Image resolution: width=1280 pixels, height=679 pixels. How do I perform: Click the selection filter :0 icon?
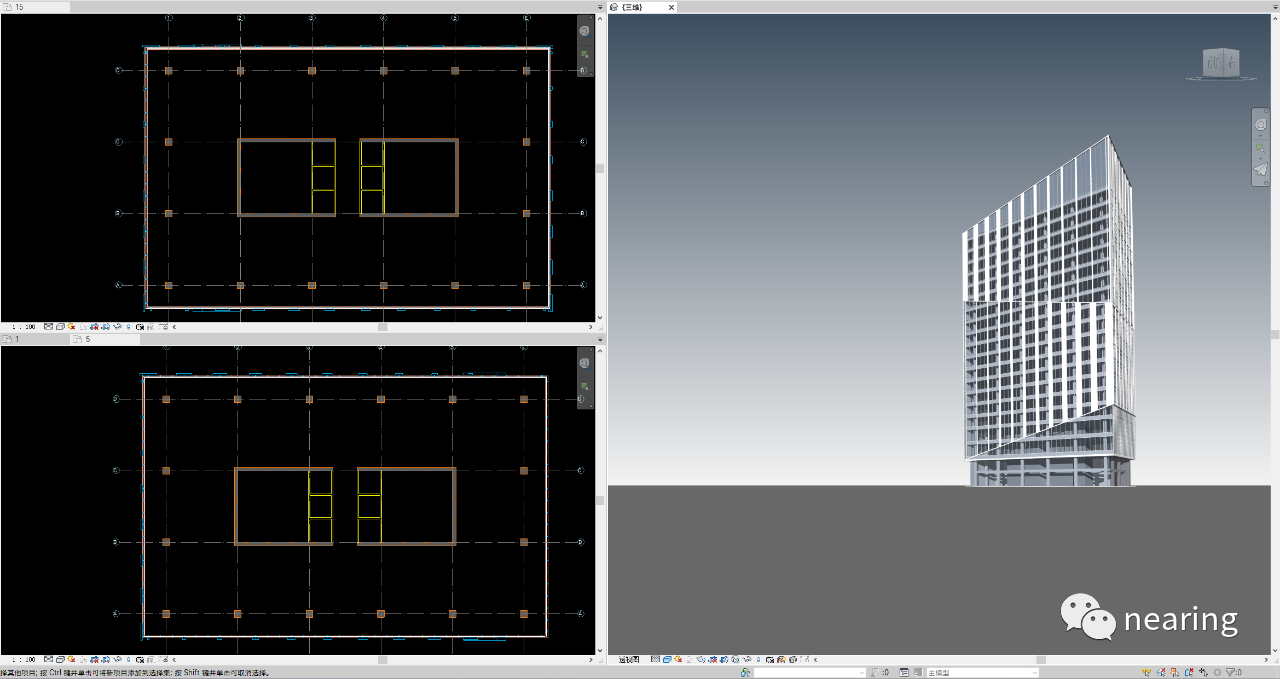point(1234,672)
